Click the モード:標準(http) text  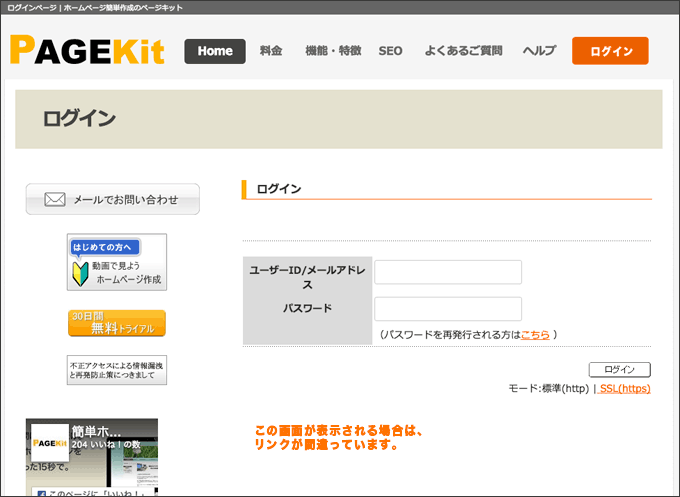[x=549, y=389]
